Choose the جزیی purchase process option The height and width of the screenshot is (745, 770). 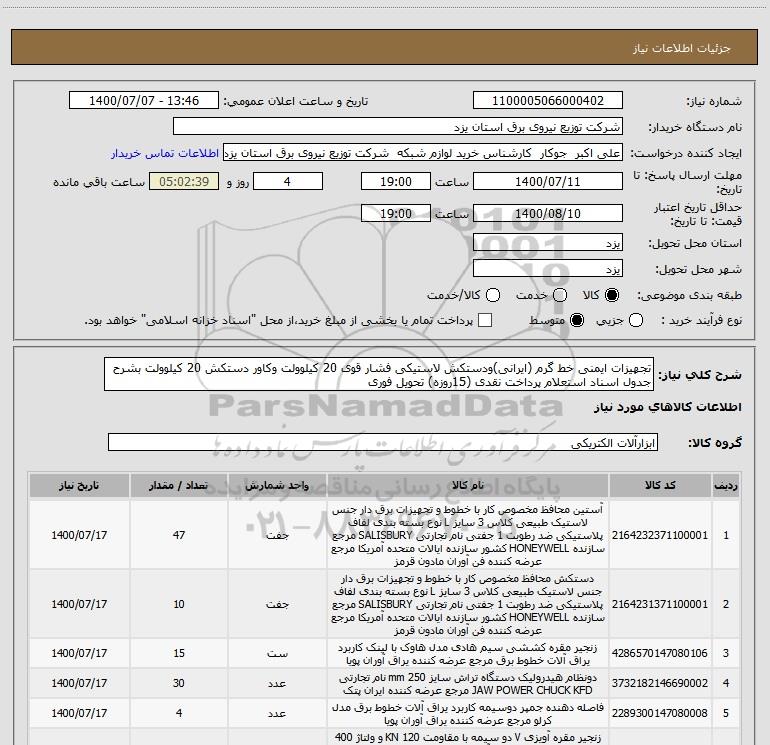coord(636,320)
